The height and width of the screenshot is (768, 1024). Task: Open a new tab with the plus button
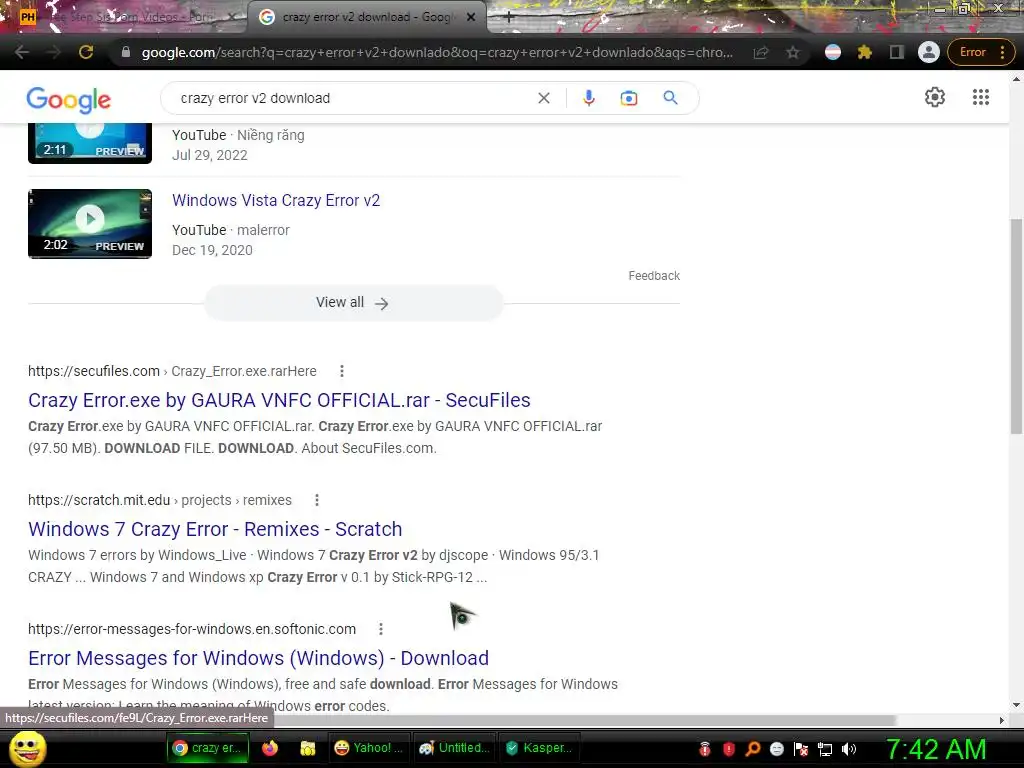click(x=509, y=18)
